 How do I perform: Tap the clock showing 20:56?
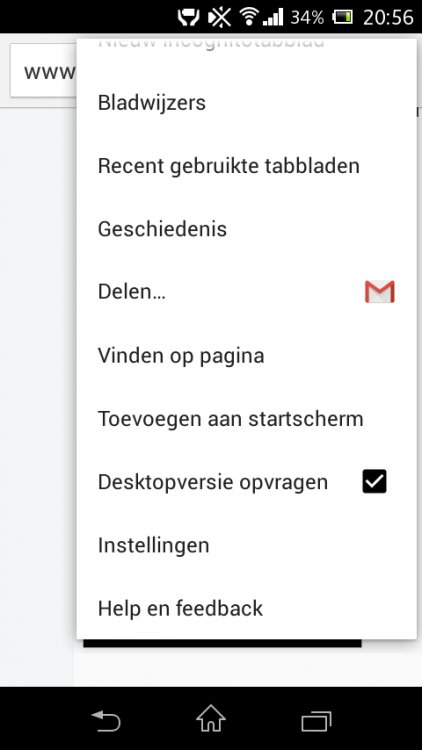pos(388,18)
